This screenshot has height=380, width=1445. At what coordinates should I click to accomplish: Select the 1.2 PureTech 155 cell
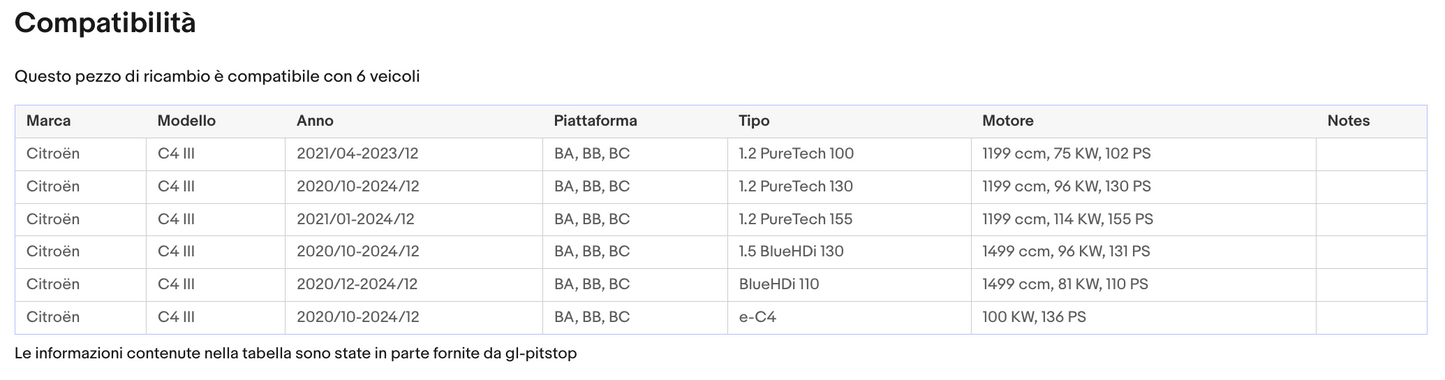click(849, 219)
